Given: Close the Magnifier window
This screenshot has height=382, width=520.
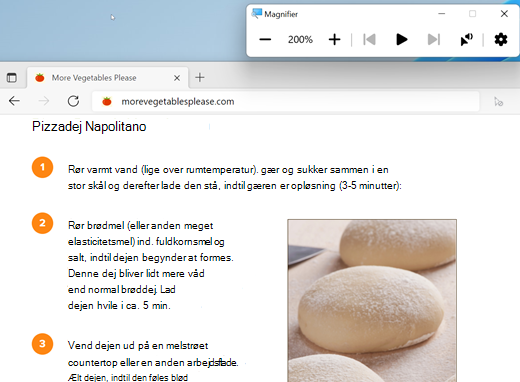Looking at the screenshot, I should tap(504, 14).
